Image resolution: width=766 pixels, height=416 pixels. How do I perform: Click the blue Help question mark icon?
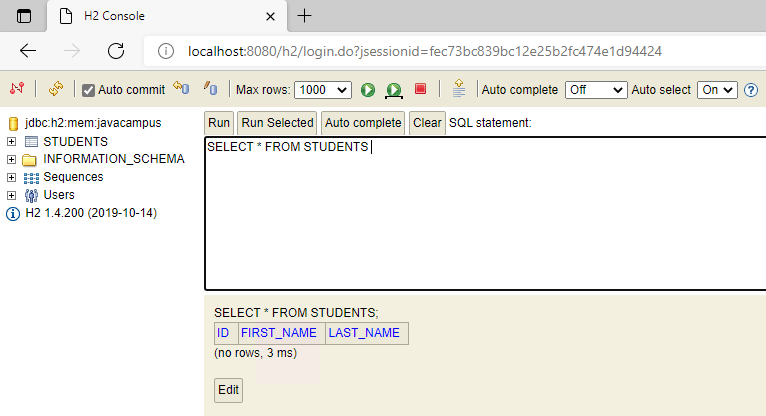point(751,90)
